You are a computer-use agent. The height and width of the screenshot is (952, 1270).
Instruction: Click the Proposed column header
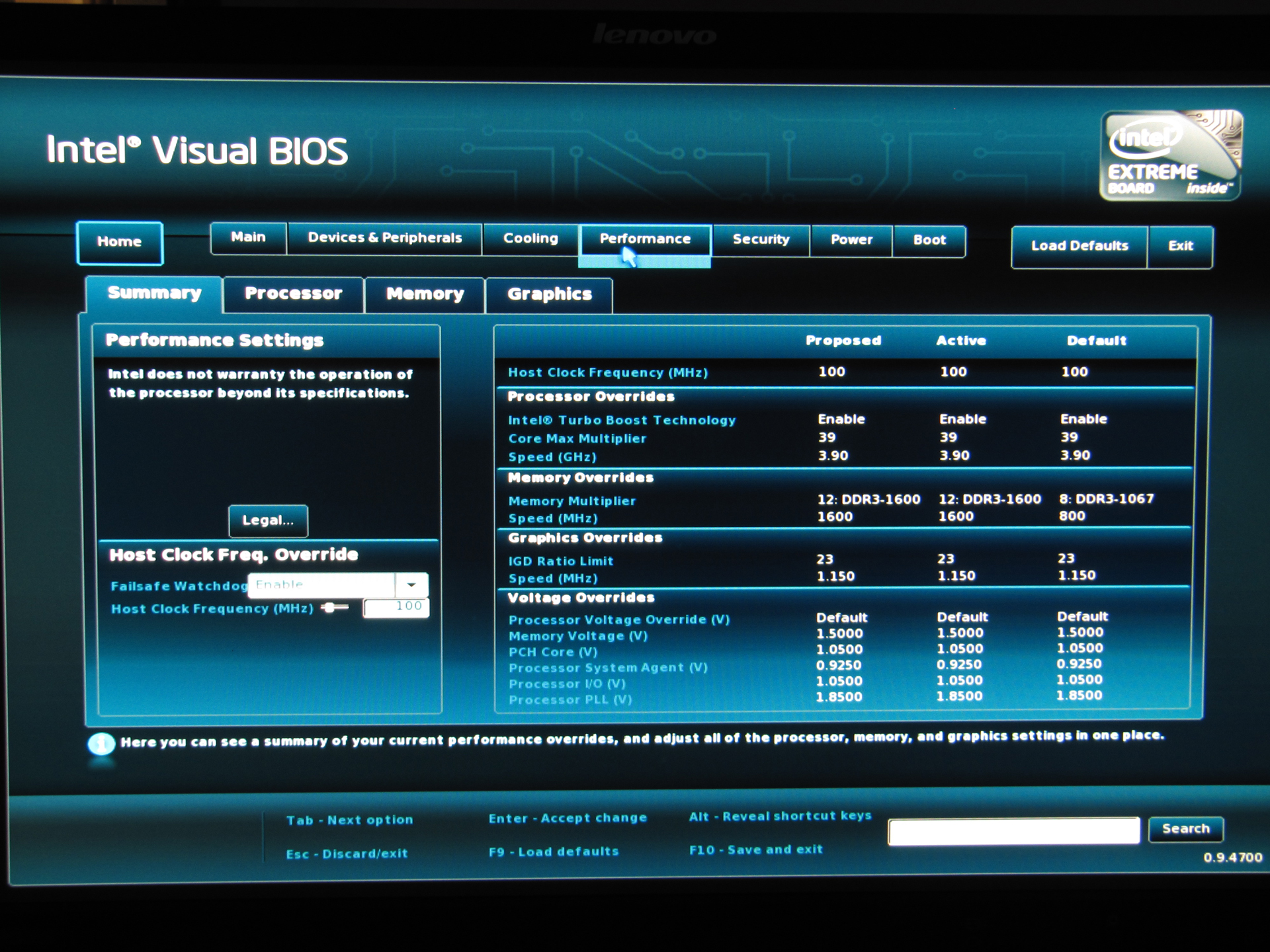[x=843, y=341]
